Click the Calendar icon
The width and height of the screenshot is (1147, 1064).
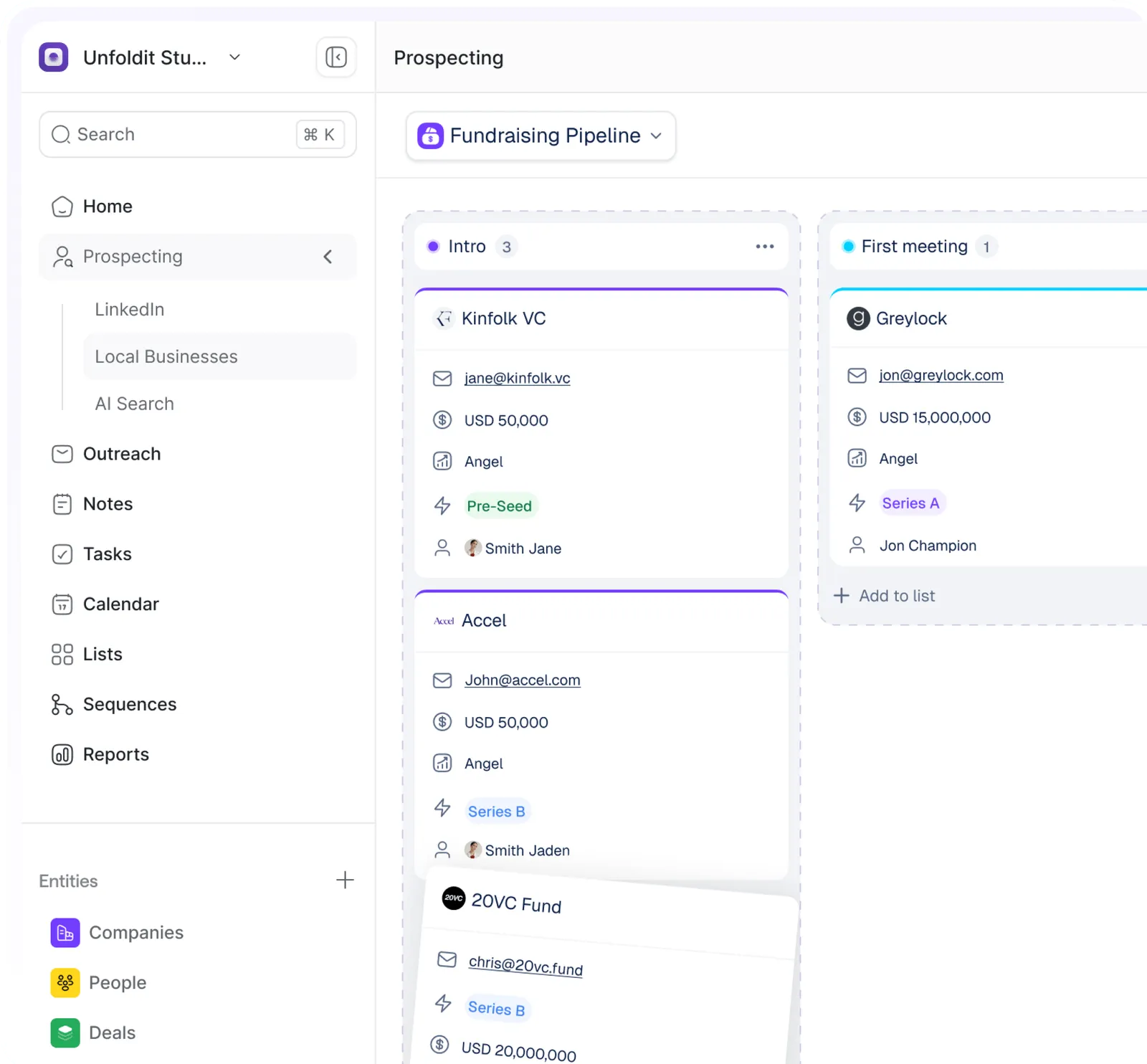[x=62, y=604]
